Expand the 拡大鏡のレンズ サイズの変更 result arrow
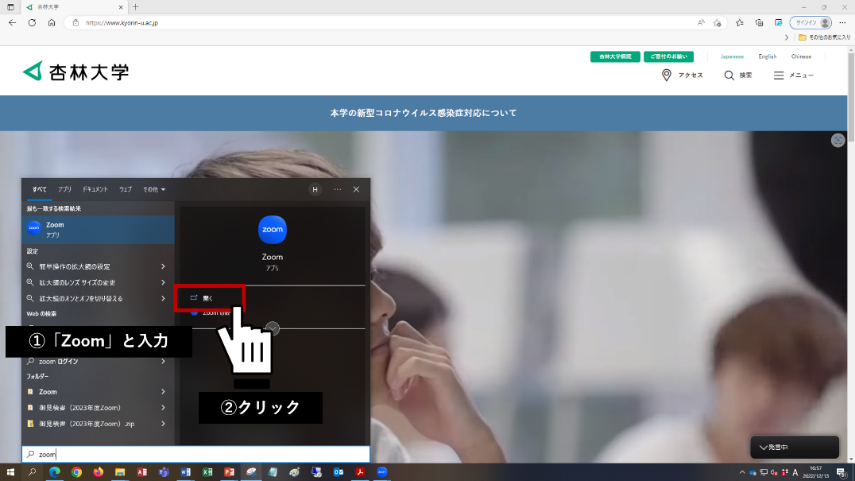This screenshot has height=481, width=855. (163, 283)
